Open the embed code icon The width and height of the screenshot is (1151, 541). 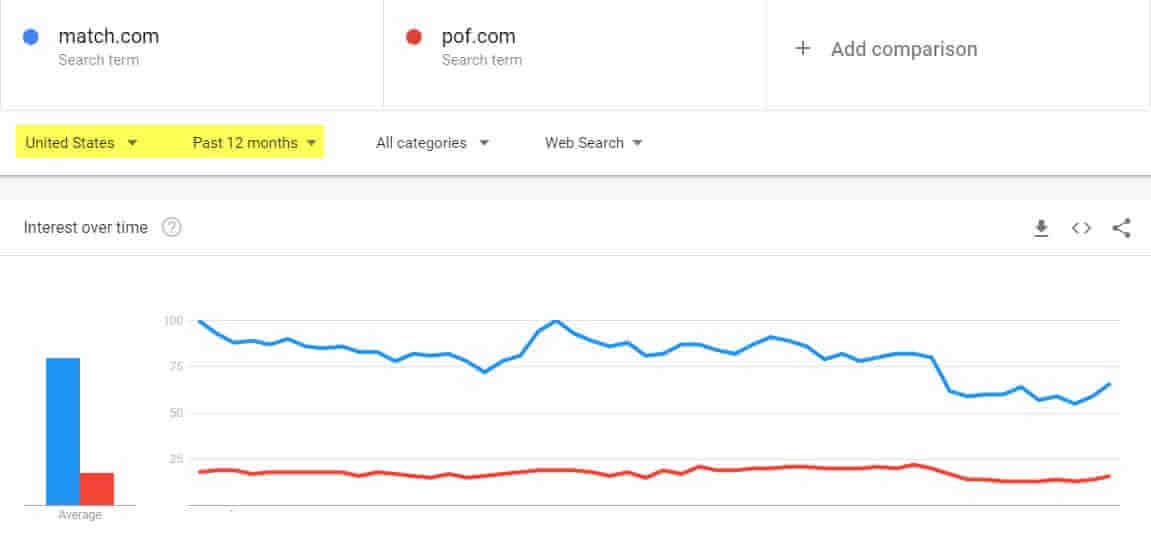pos(1081,228)
